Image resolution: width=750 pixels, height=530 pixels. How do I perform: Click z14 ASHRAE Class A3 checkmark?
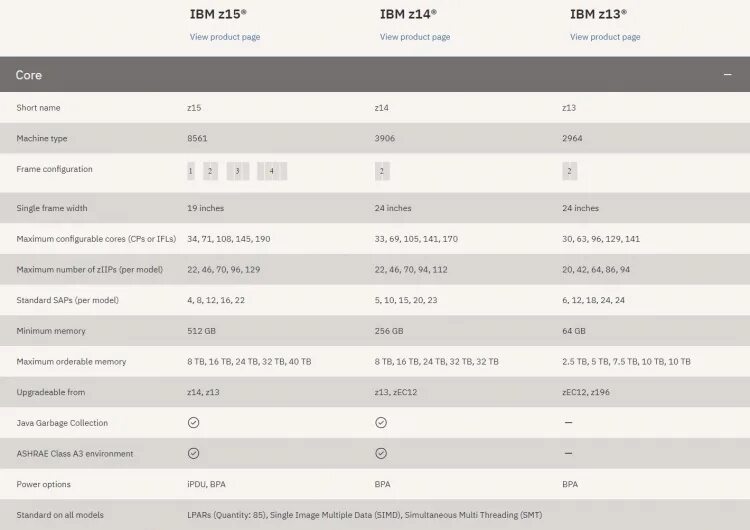(381, 453)
